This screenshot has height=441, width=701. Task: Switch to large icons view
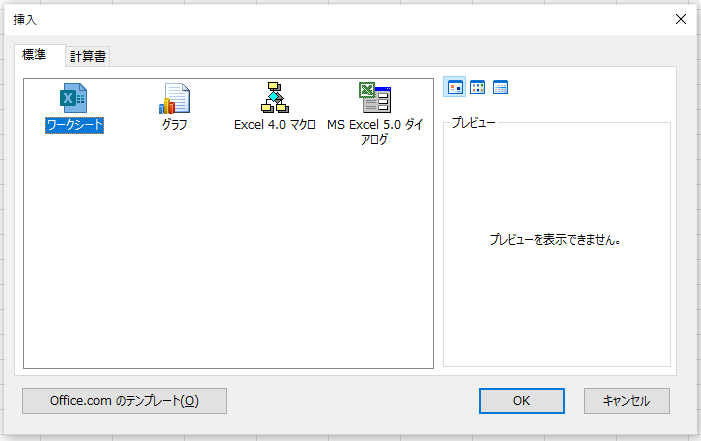click(455, 87)
